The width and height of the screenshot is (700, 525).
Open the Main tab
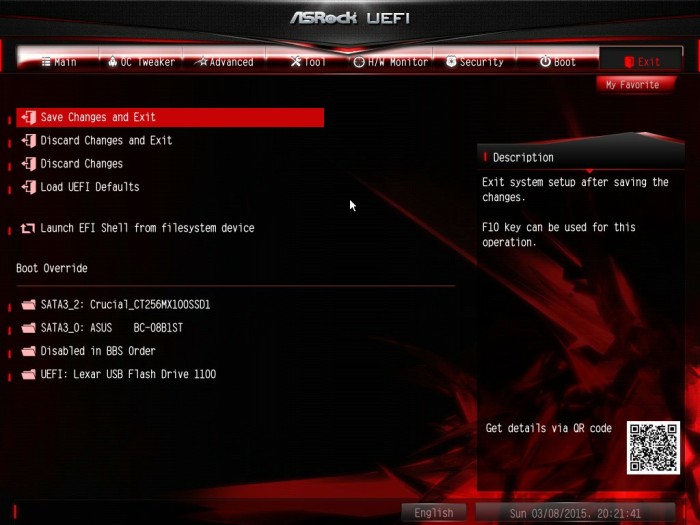[x=58, y=62]
